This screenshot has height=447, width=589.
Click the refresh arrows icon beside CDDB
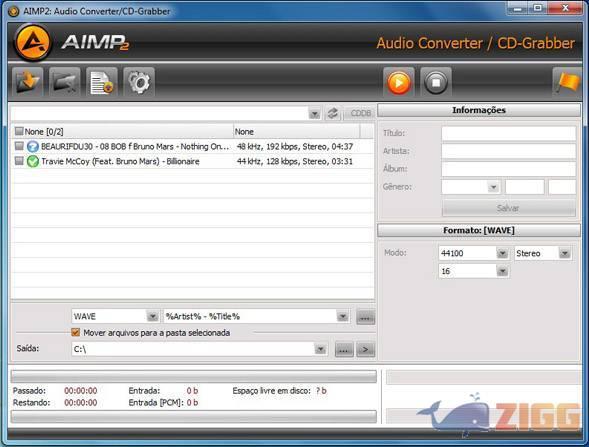click(x=333, y=113)
